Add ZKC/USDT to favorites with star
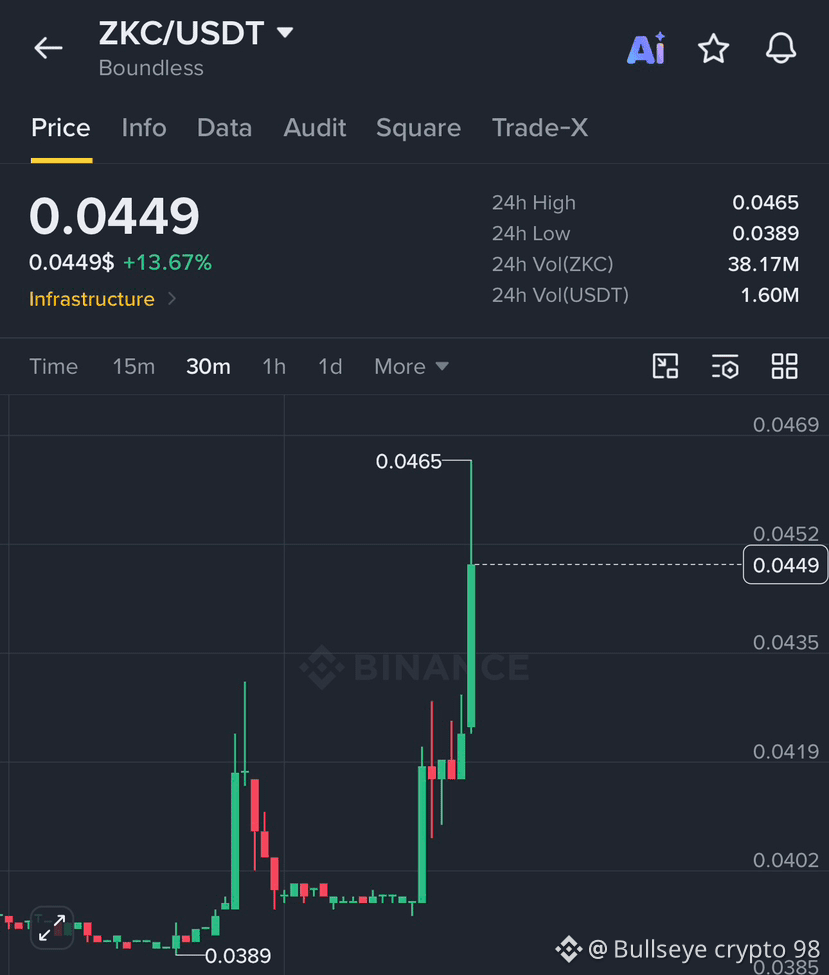 click(x=713, y=49)
